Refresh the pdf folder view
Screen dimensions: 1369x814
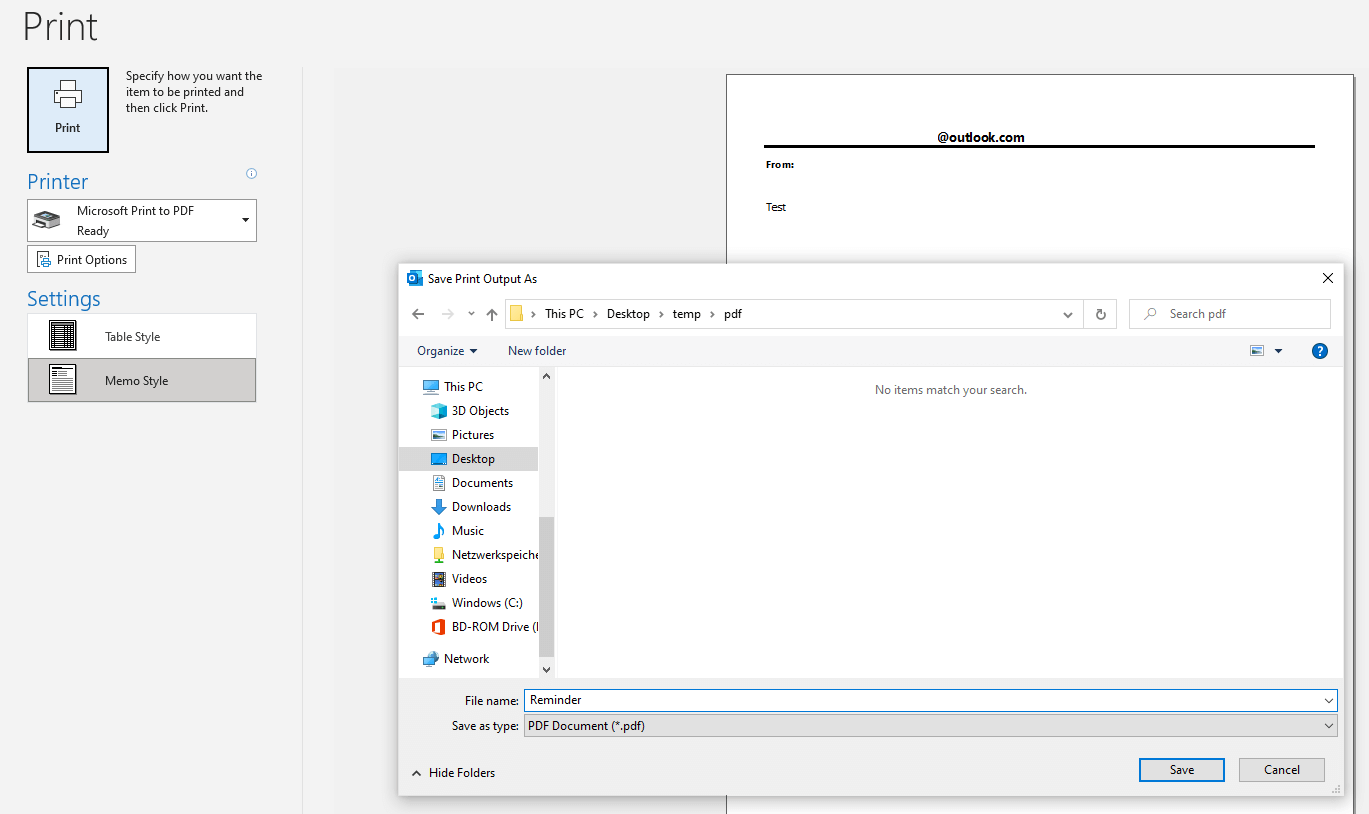click(1100, 313)
